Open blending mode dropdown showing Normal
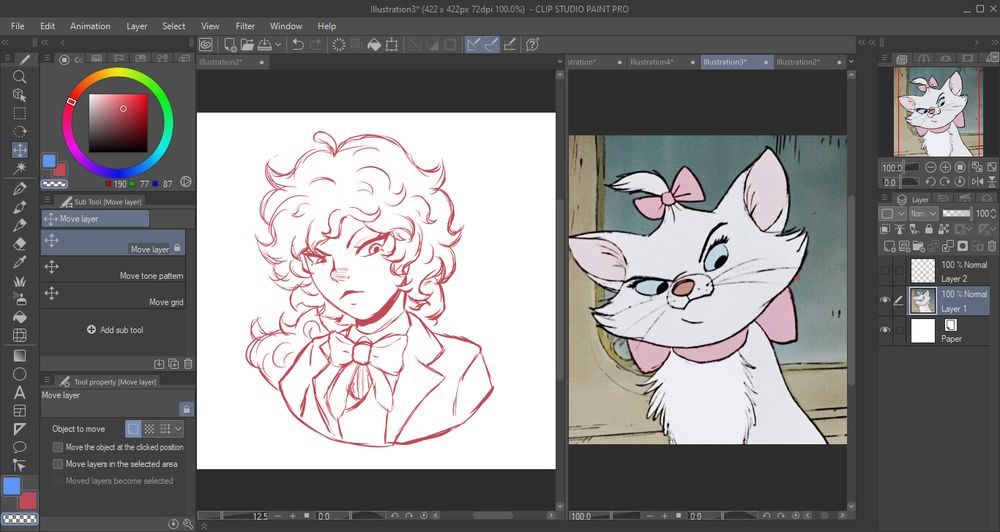The image size is (1000, 532). [923, 214]
